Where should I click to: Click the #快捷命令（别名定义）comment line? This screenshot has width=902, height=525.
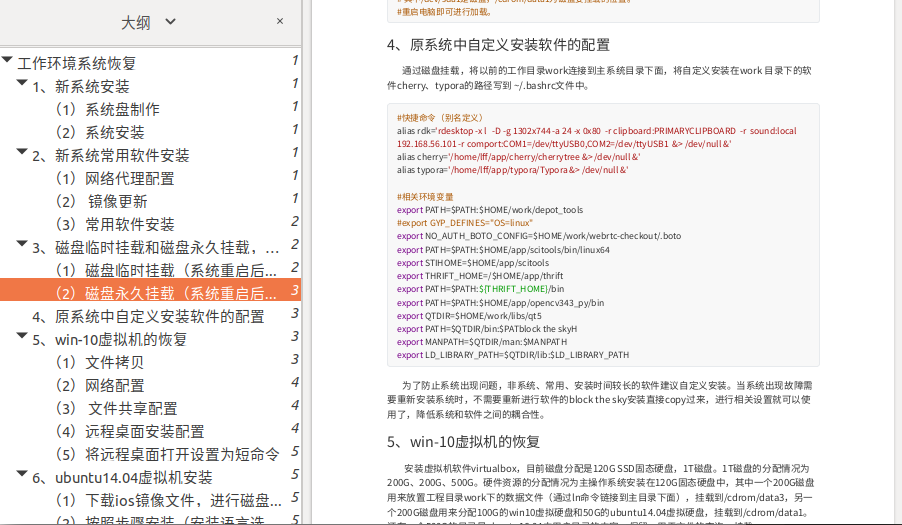(440, 117)
